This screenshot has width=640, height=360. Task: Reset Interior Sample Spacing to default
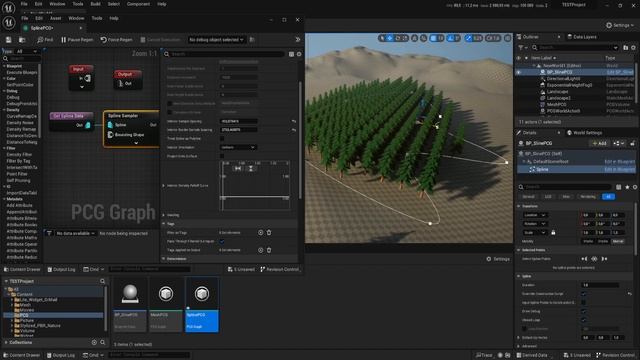click(293, 121)
